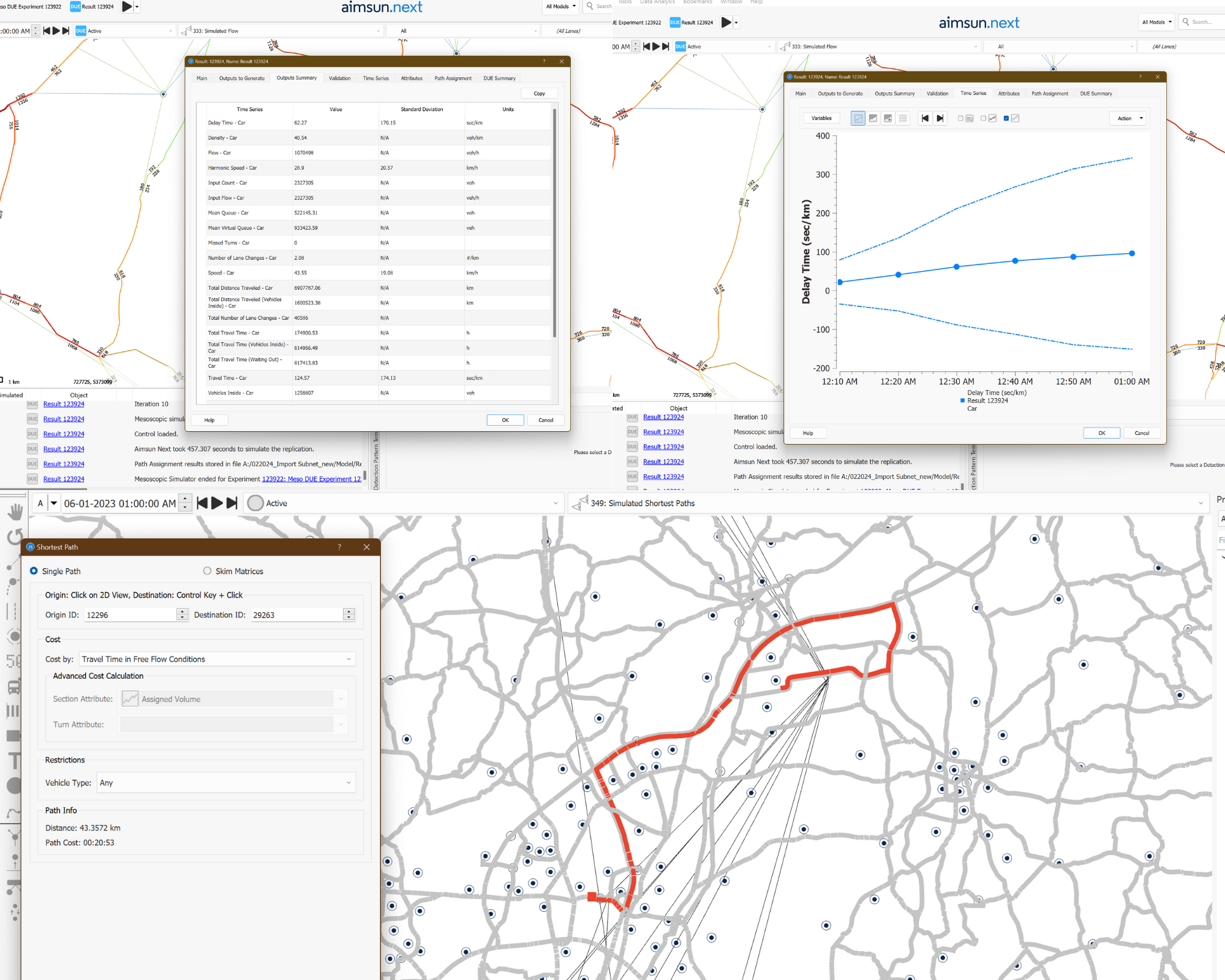The height and width of the screenshot is (980, 1225).
Task: Run the Result 123924 simulation with the play icon
Action: (x=728, y=23)
